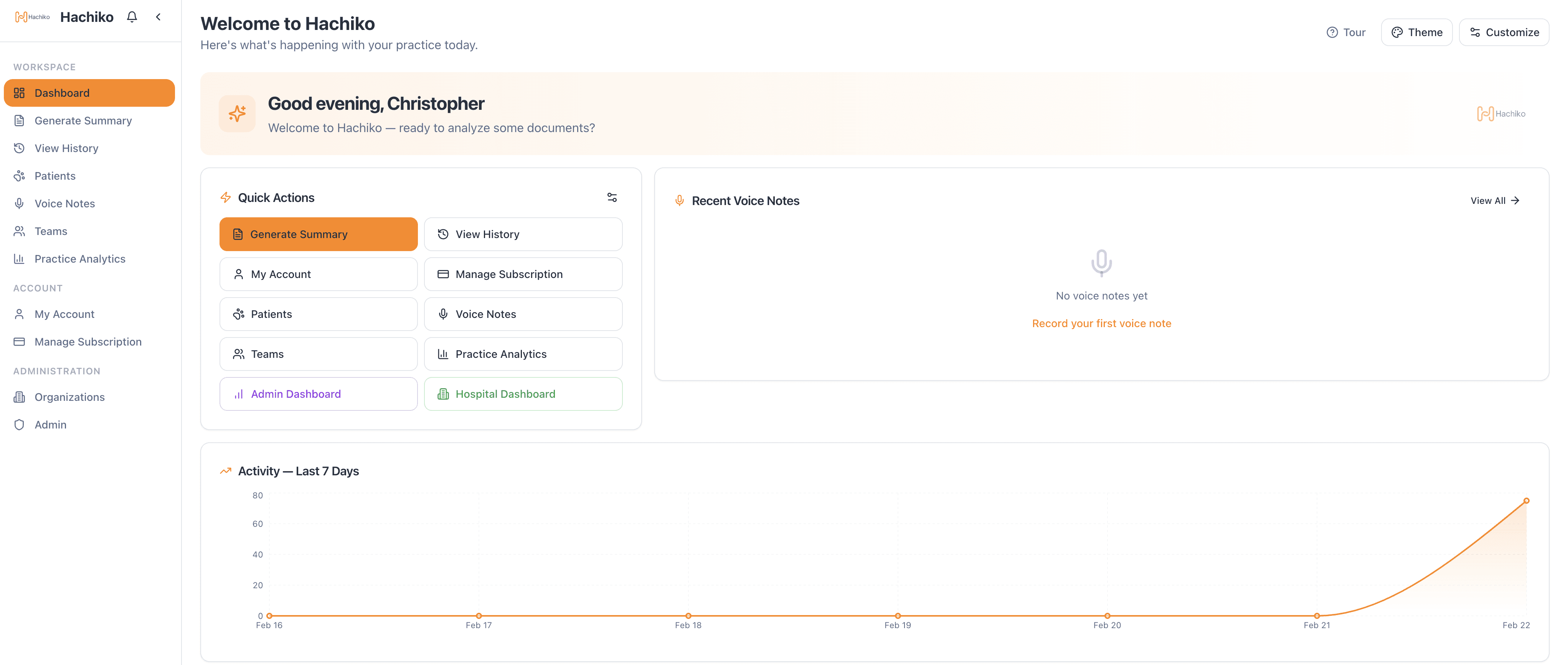Click the notifications bell icon
1568x665 pixels.
tap(132, 17)
